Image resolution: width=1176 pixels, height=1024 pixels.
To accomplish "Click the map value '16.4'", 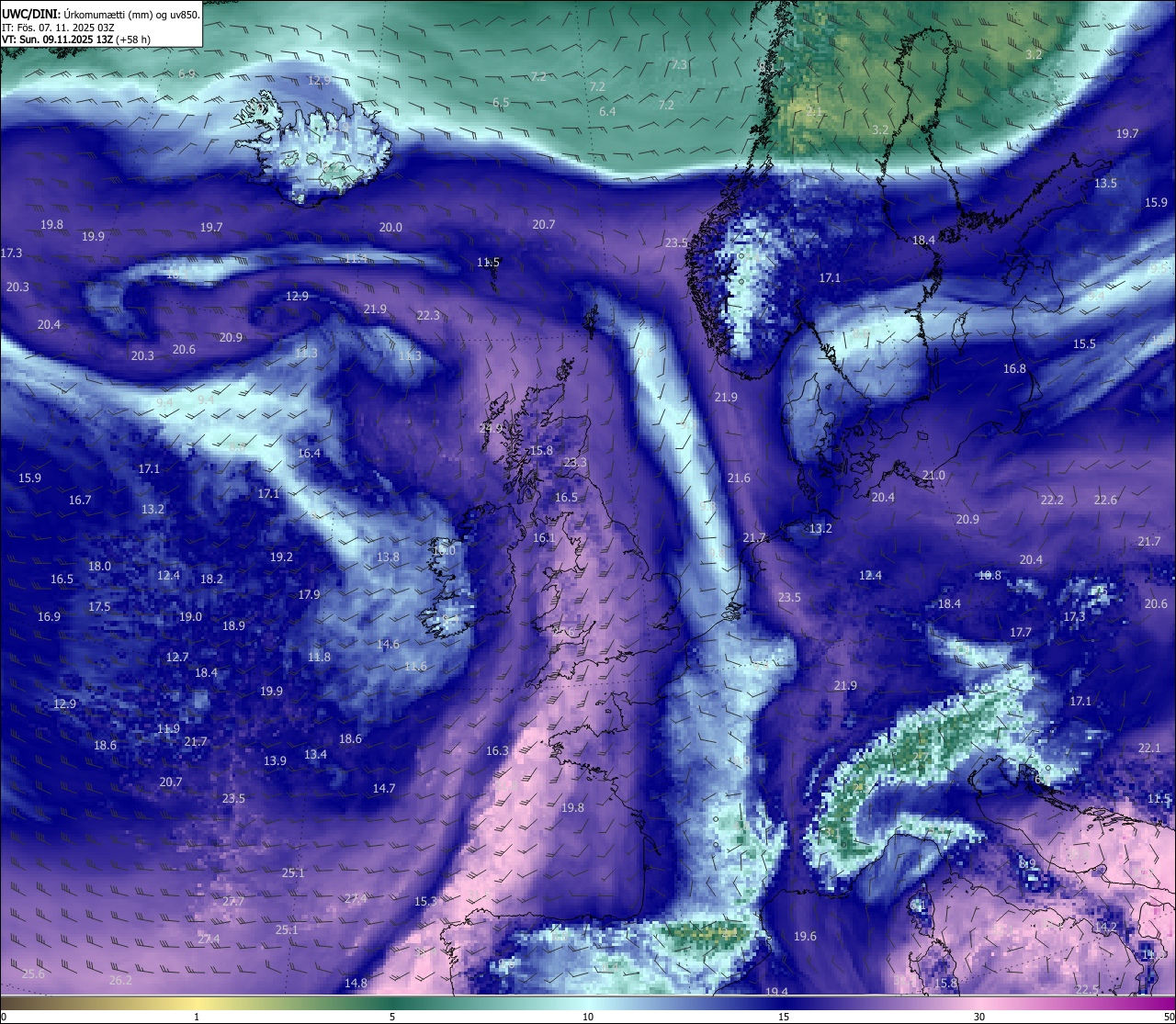I will tap(310, 453).
